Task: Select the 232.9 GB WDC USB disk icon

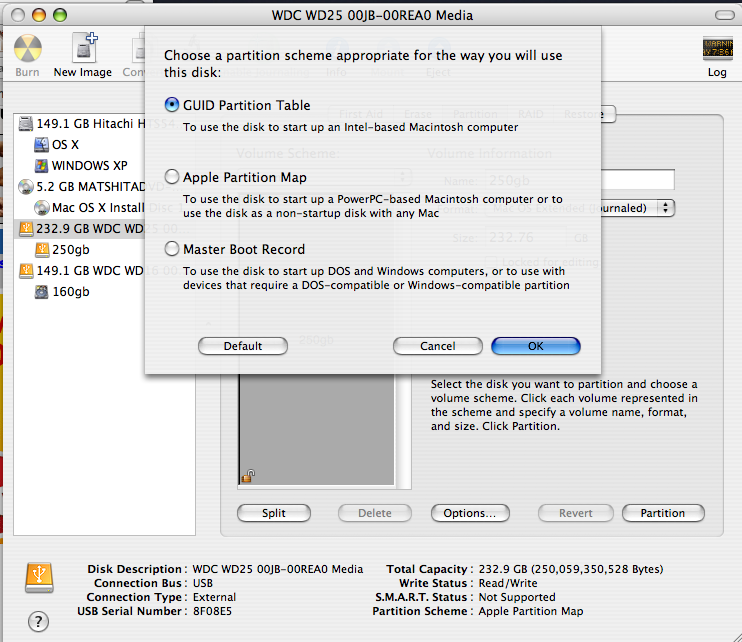Action: tap(26, 229)
